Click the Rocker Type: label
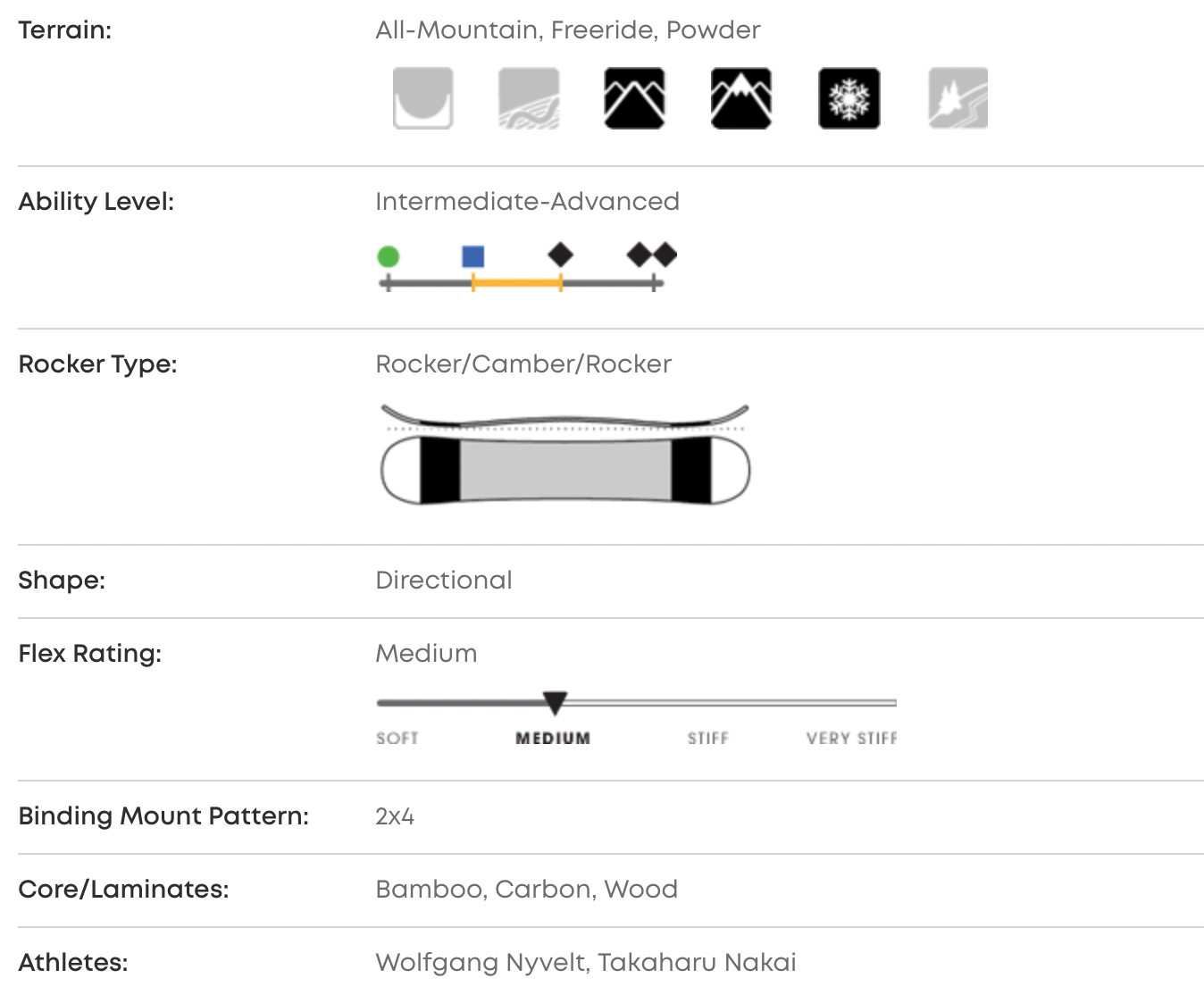 tap(98, 364)
